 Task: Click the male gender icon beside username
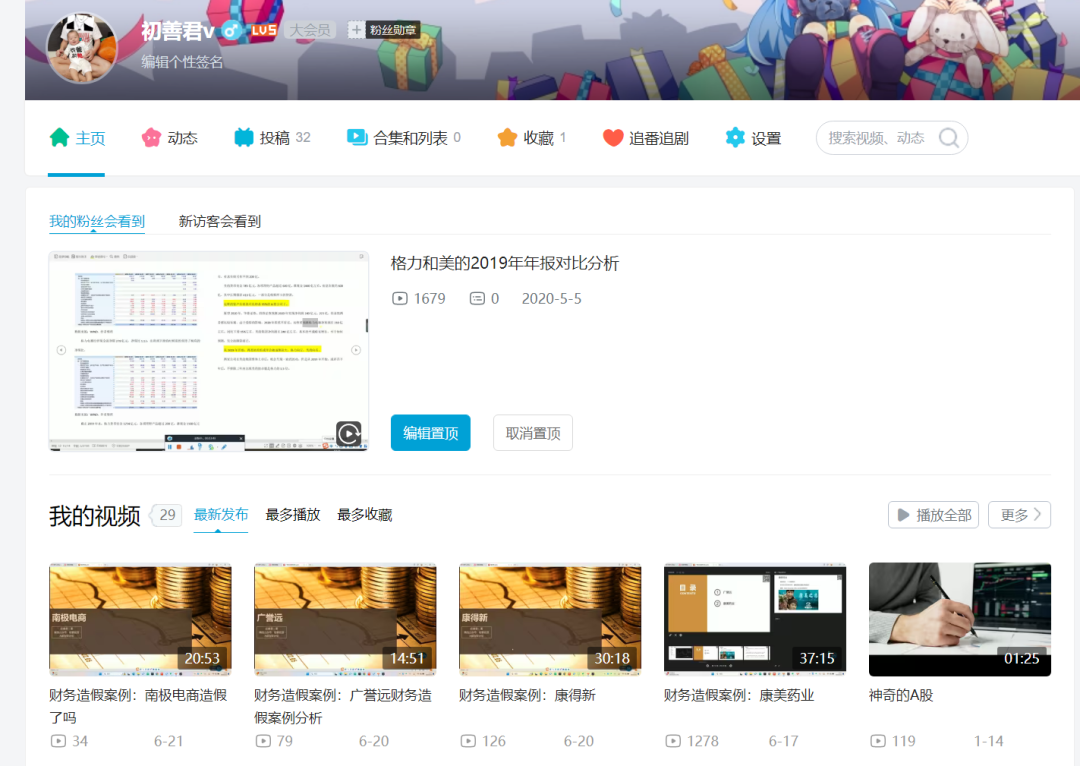(231, 31)
